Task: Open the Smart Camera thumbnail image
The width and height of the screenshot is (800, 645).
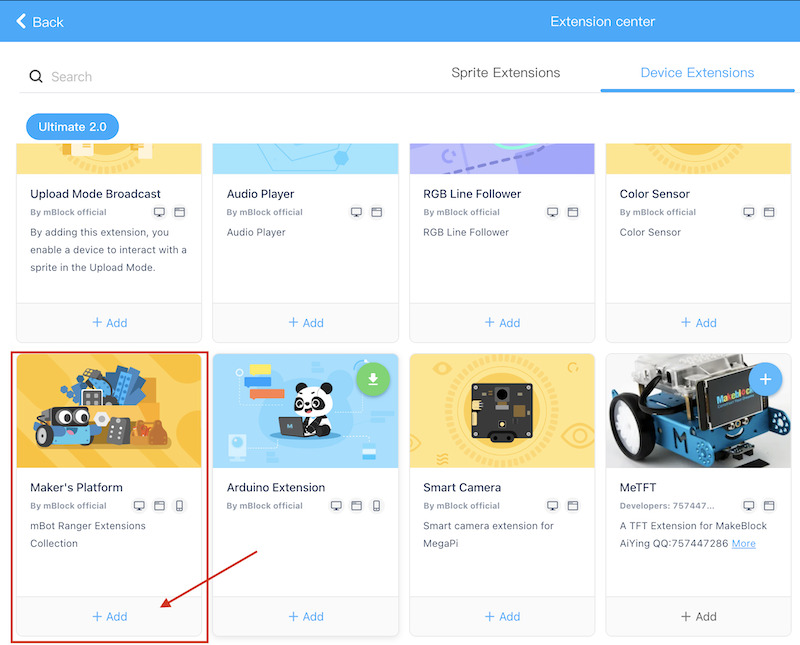Action: (502, 411)
